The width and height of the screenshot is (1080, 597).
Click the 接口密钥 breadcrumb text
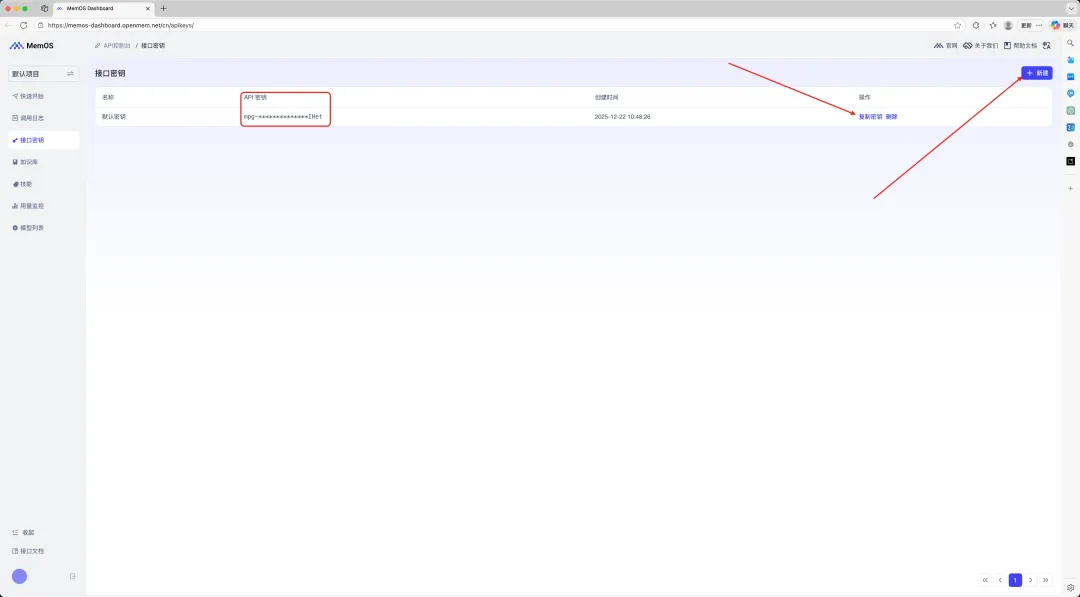pos(153,45)
